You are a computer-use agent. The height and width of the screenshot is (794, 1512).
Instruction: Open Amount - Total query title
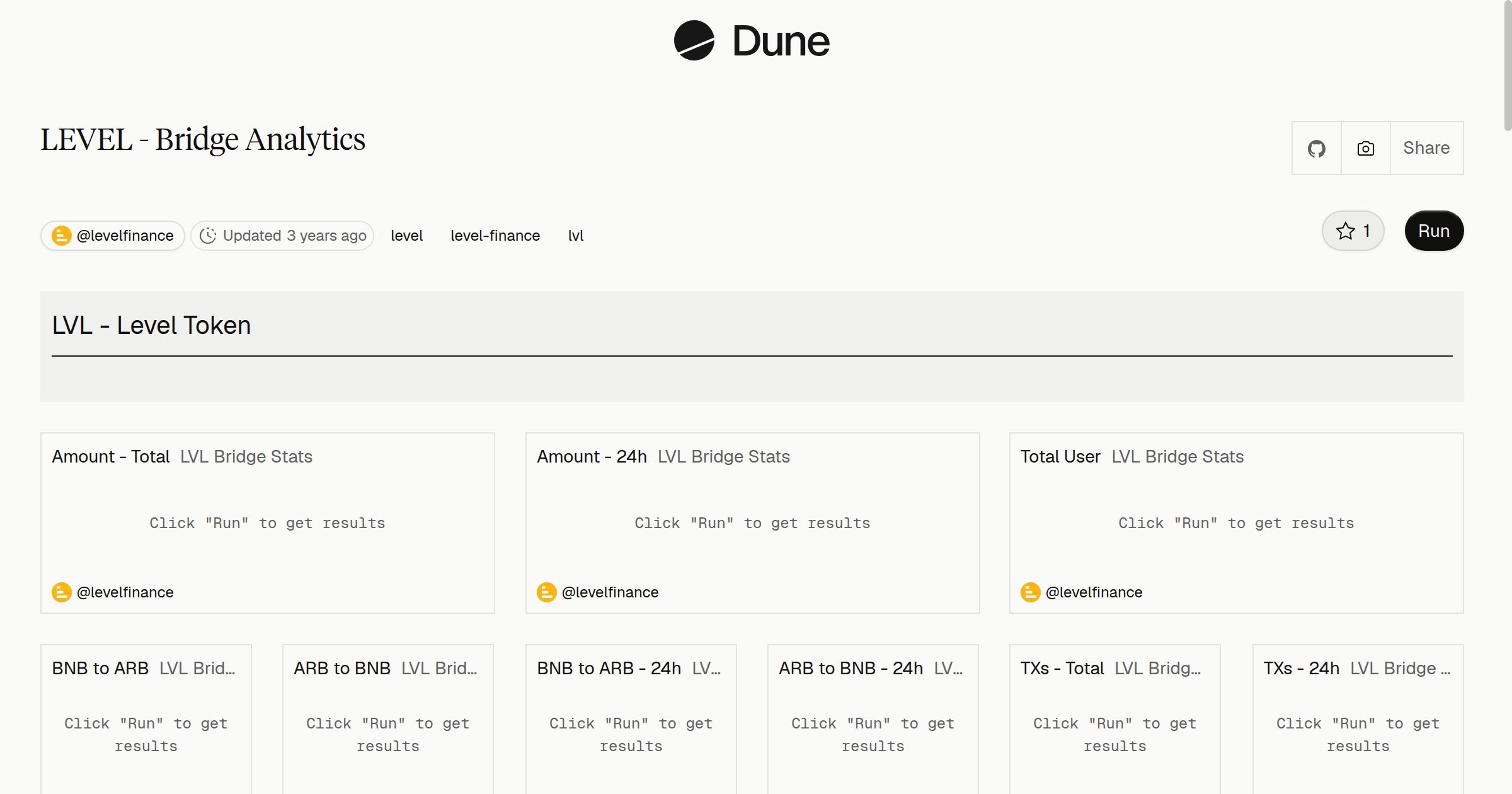pos(111,456)
